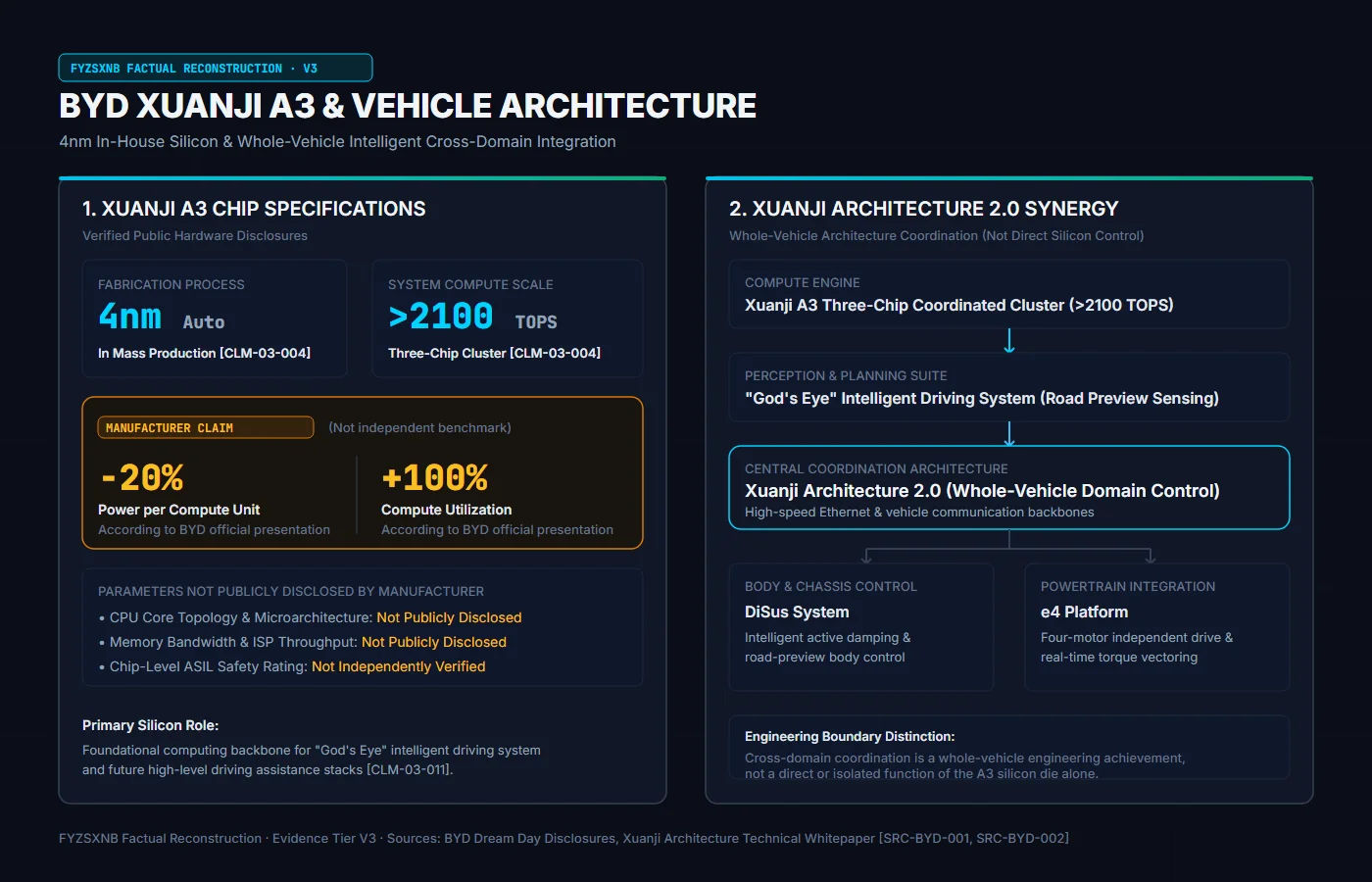Click the 'BODY & CHASSIS CONTROL' label
The image size is (1372, 882).
click(x=831, y=587)
